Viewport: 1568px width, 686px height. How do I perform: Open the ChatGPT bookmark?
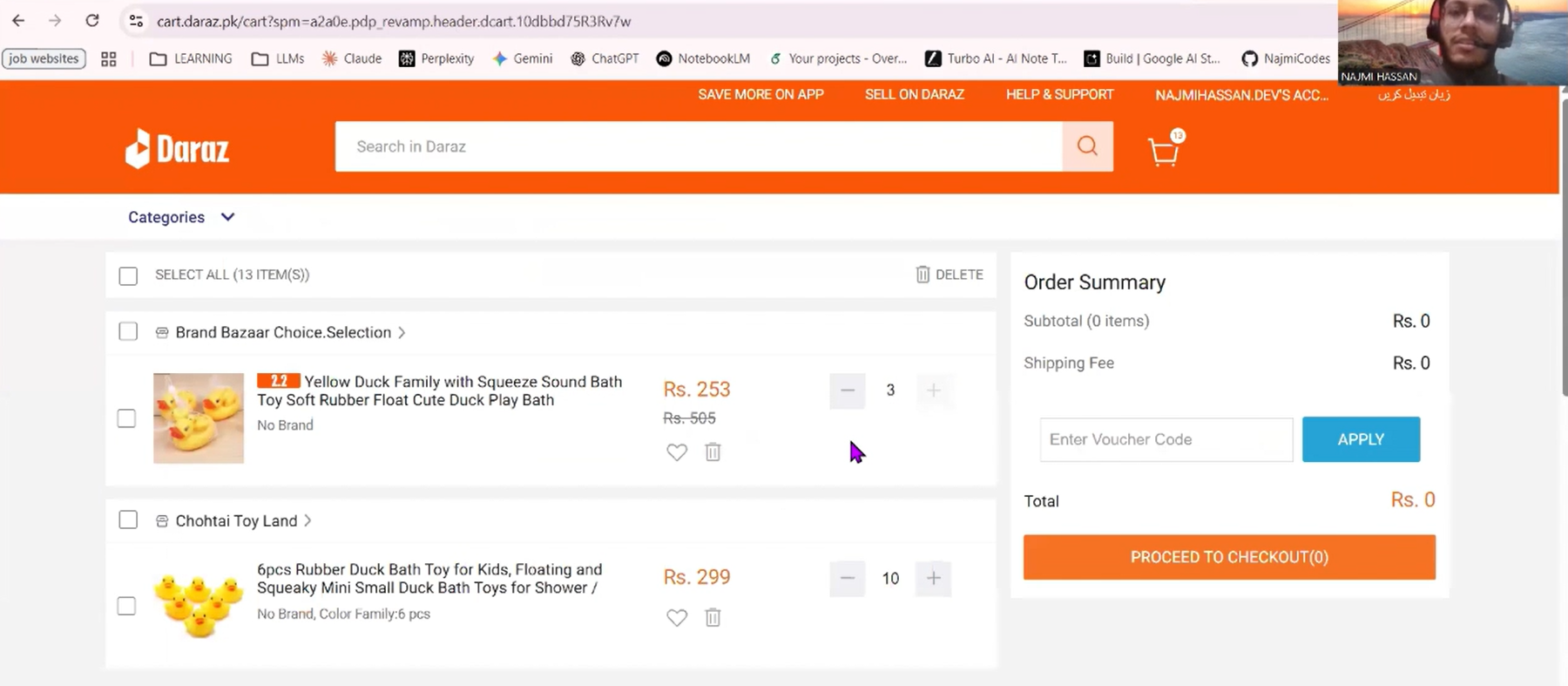pos(605,58)
